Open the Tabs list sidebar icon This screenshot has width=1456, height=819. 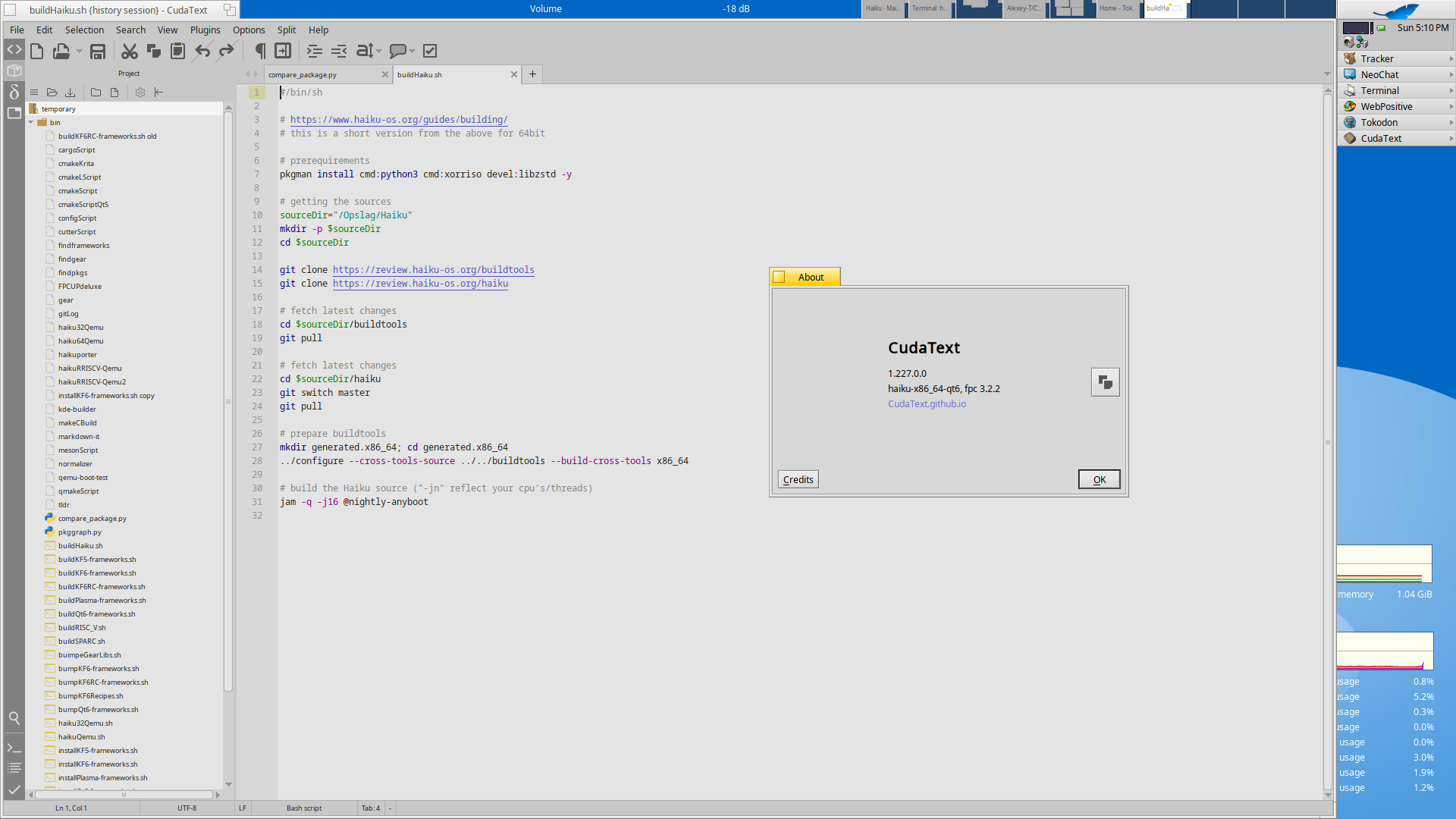[14, 113]
